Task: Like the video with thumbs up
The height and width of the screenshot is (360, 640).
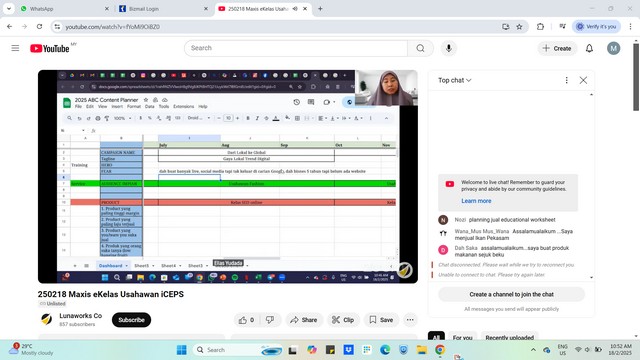Action: point(247,320)
